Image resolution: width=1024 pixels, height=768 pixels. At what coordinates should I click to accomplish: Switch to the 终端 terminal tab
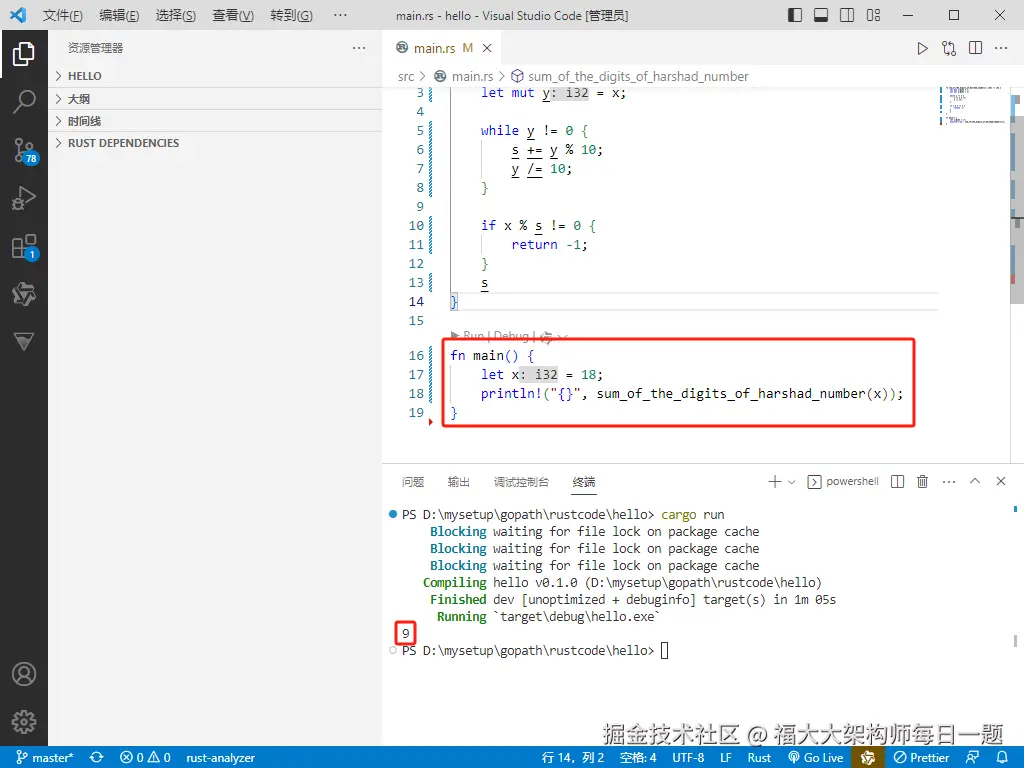coord(584,482)
